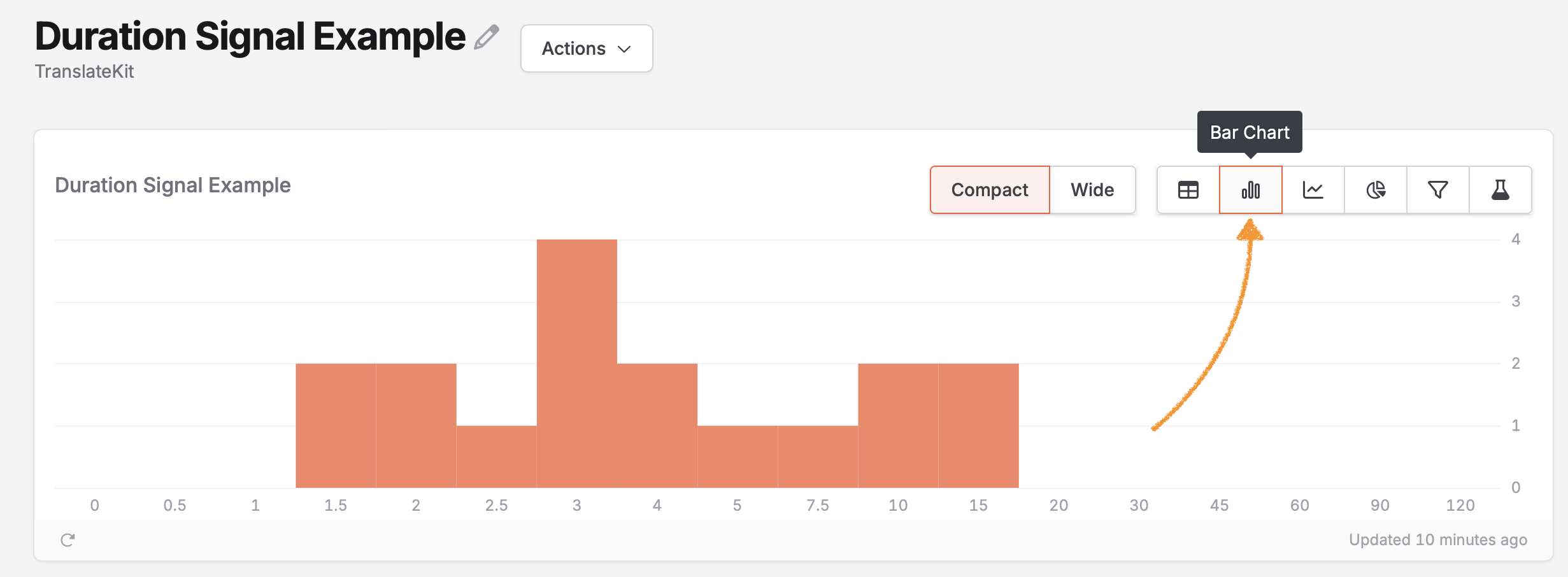The height and width of the screenshot is (577, 1568).
Task: Open the Actions dropdown
Action: (586, 48)
